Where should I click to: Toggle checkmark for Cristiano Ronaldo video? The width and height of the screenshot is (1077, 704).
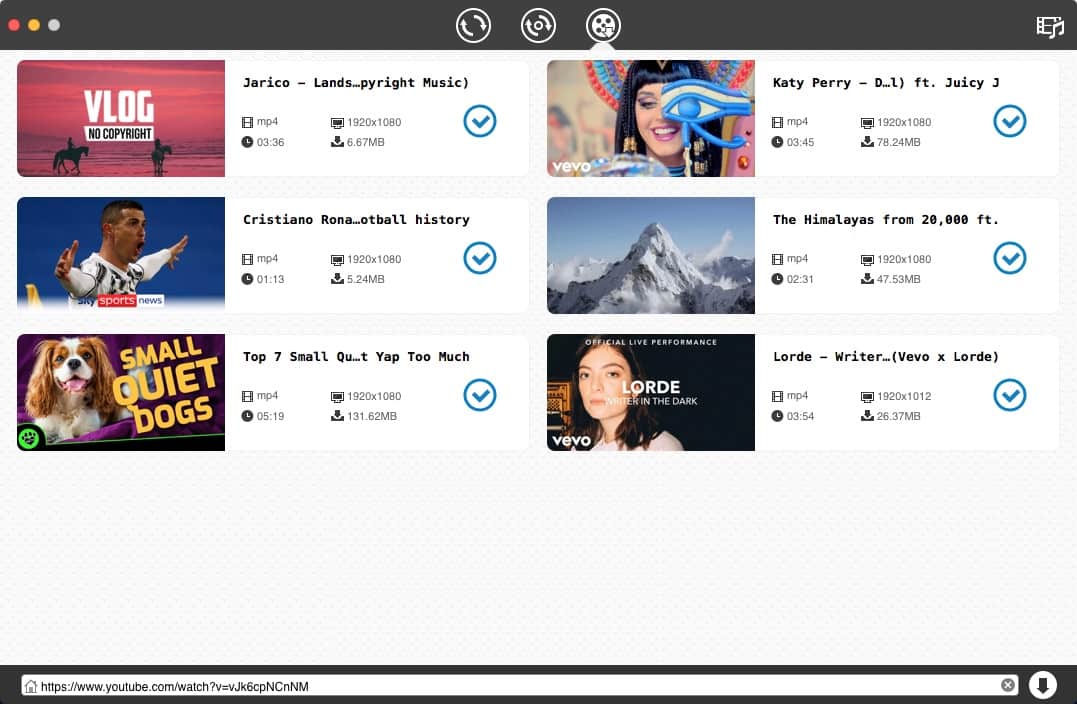479,258
